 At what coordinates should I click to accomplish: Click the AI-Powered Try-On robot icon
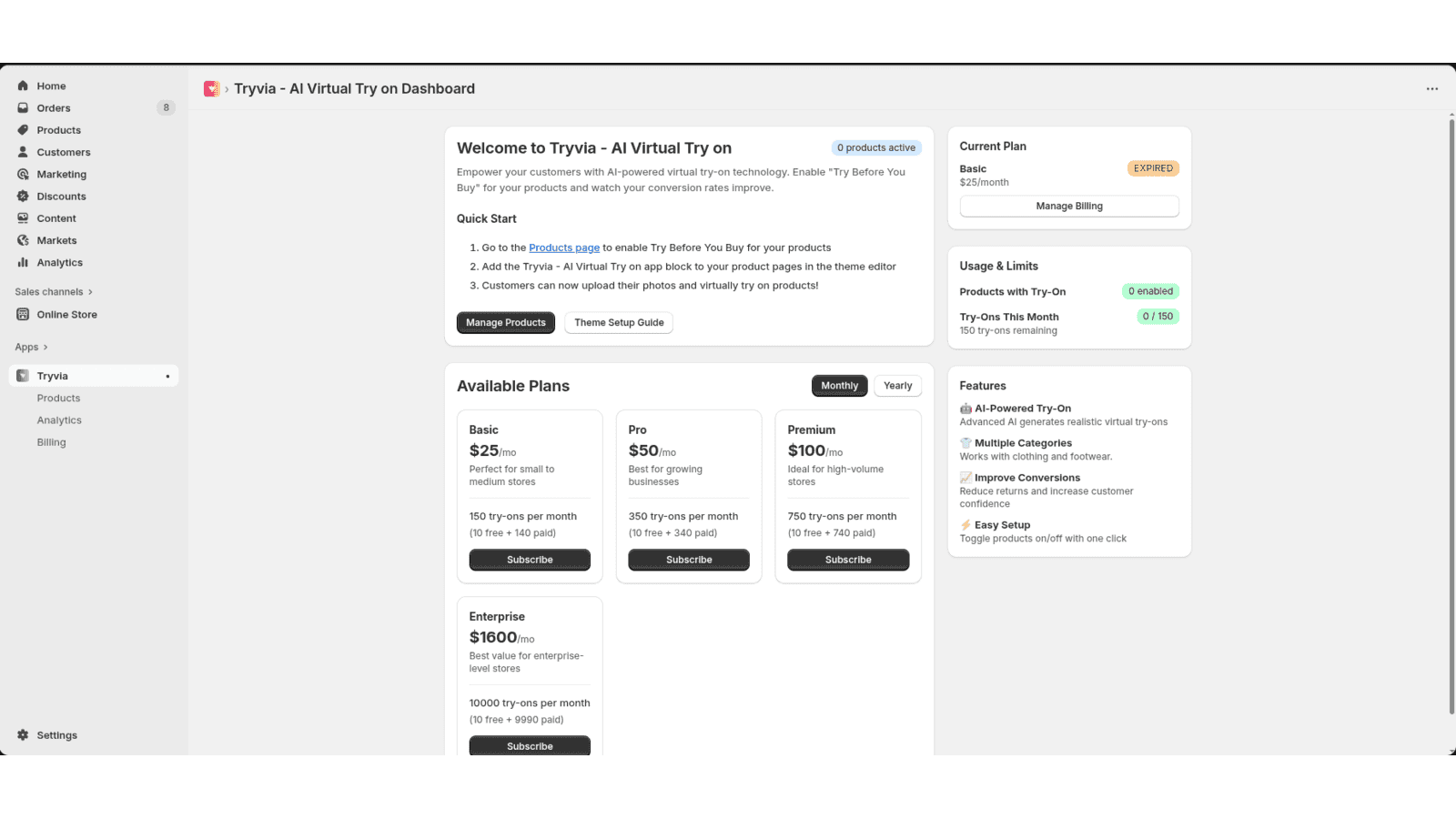click(x=966, y=409)
